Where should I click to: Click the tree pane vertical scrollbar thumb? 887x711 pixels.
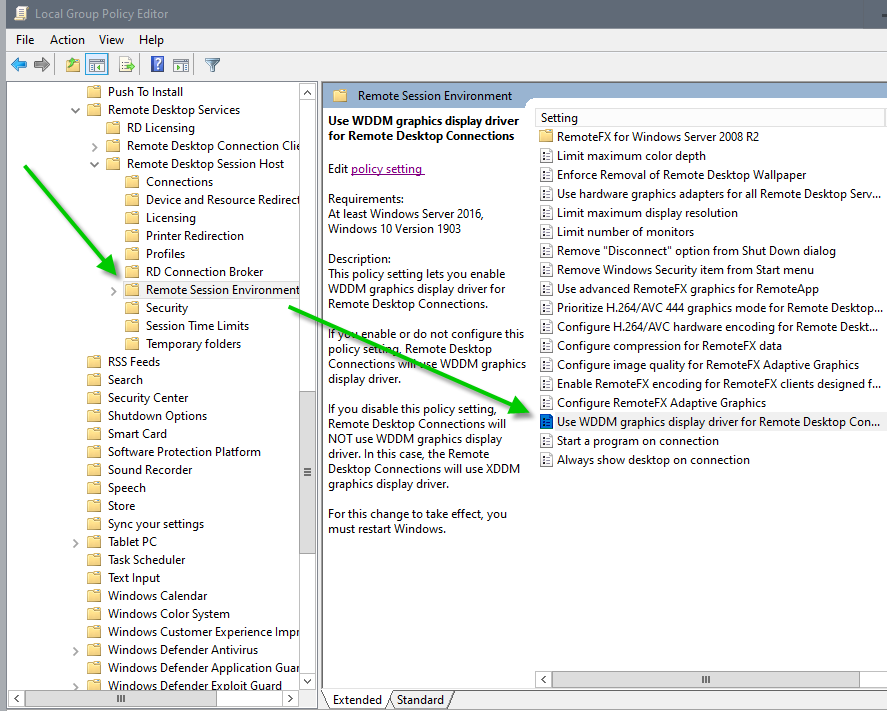(307, 472)
